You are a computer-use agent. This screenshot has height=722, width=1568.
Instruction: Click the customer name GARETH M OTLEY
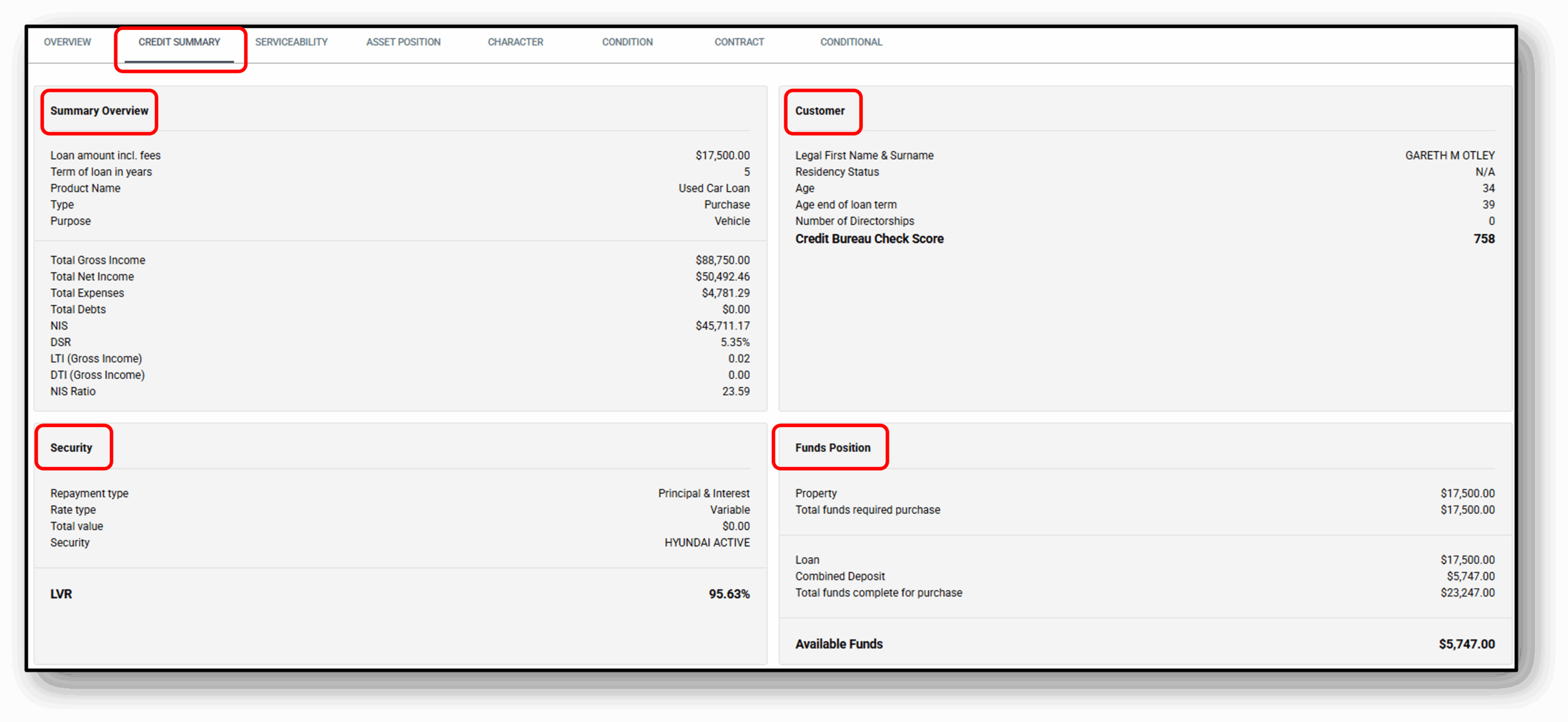1449,155
